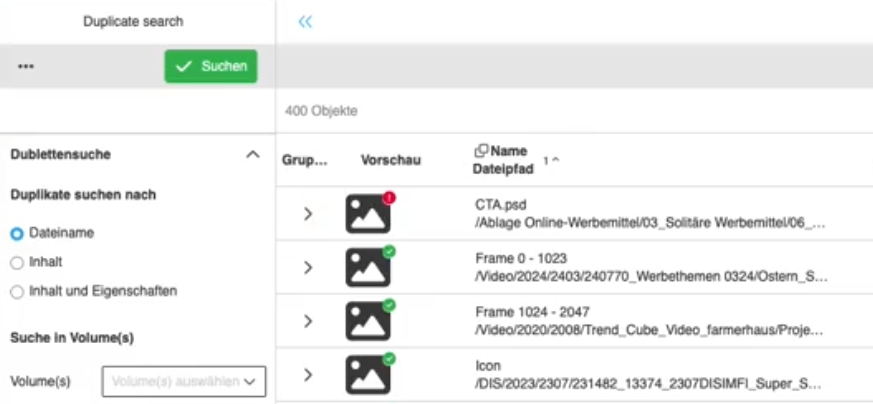Open the CTA.psd preview thumbnail
This screenshot has height=404, width=873.
tap(367, 214)
